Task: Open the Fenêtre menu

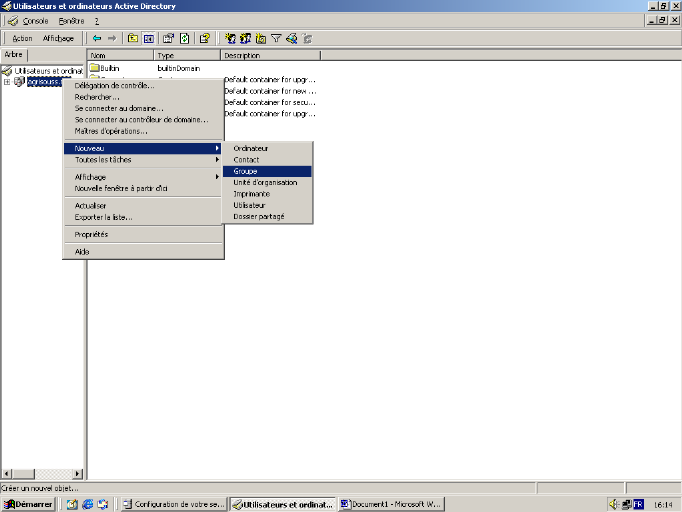Action: 71,21
